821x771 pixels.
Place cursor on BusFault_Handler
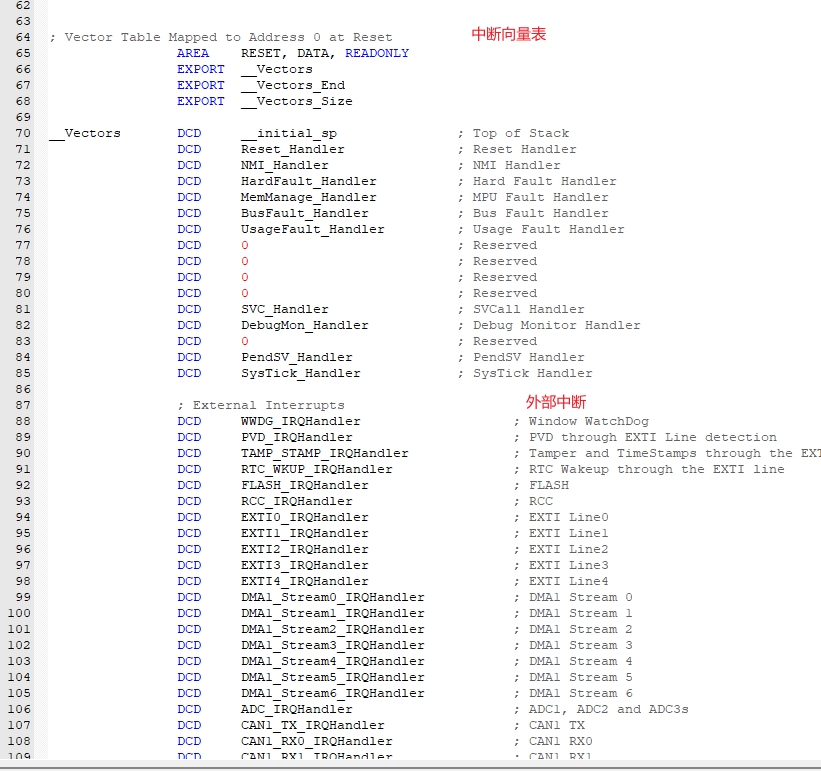305,214
